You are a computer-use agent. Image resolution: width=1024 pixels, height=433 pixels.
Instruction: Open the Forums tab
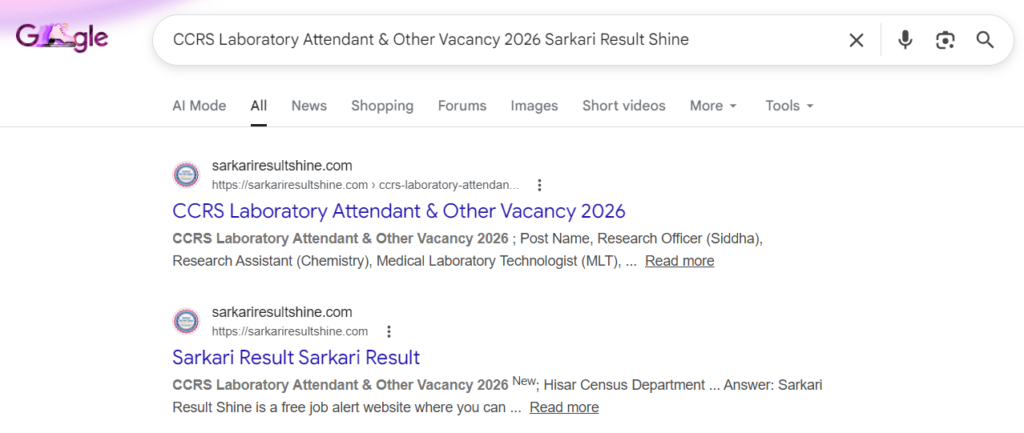click(462, 105)
